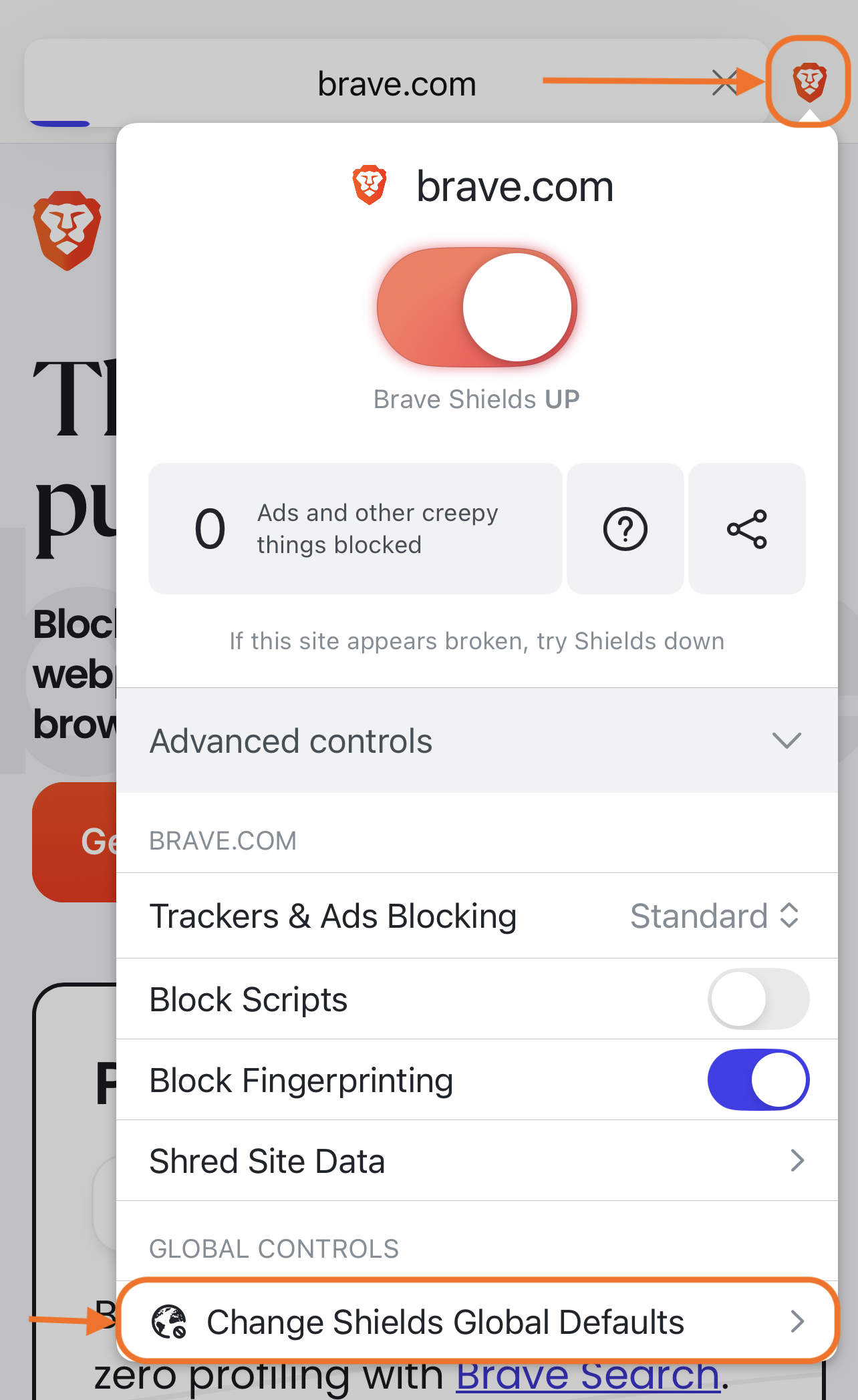
Task: Click the Brave lion logo in popup header
Action: tap(370, 185)
